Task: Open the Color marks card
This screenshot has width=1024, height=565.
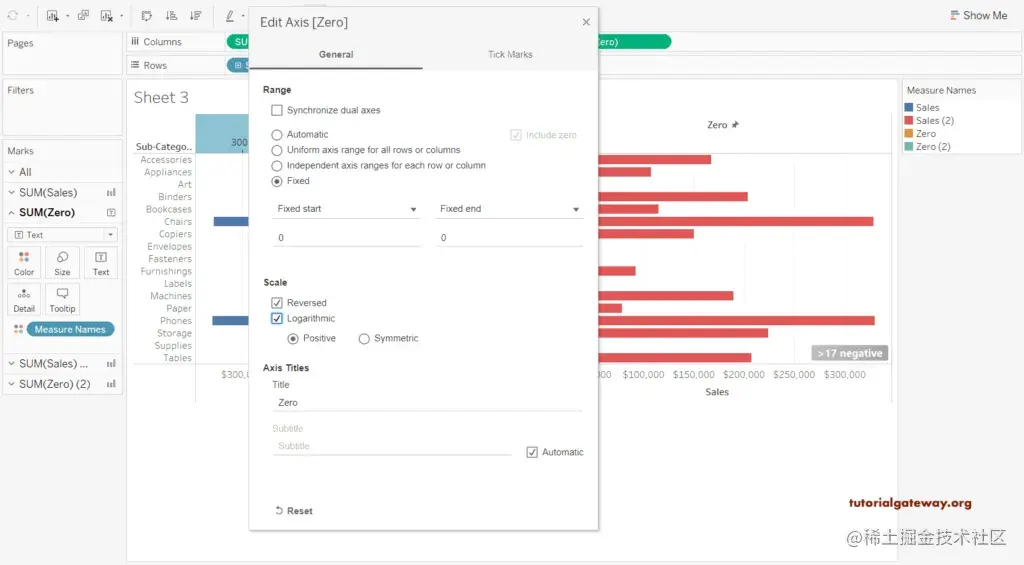Action: coord(24,263)
